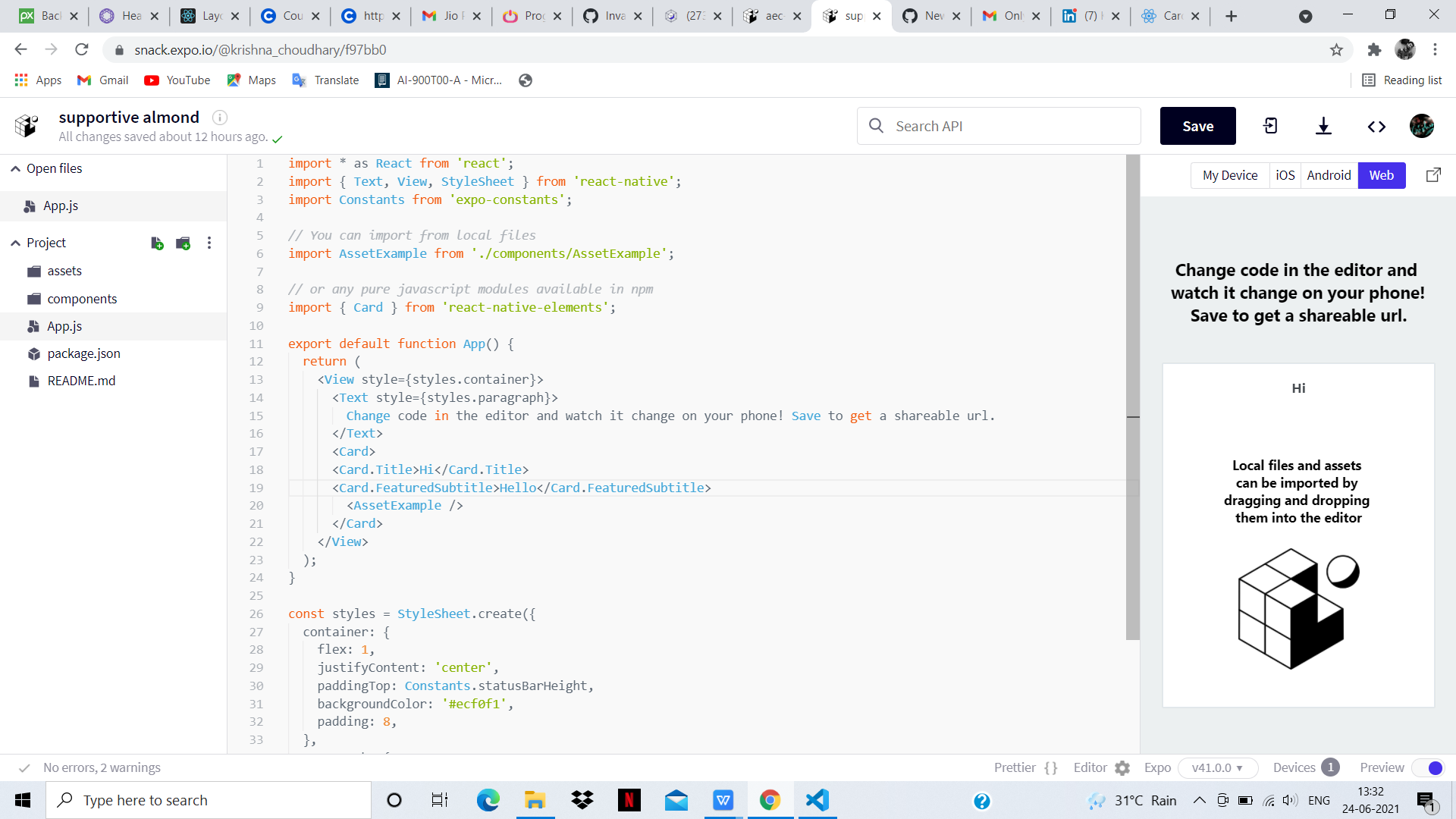
Task: Open Visual Studio Code from the taskbar
Action: (817, 800)
